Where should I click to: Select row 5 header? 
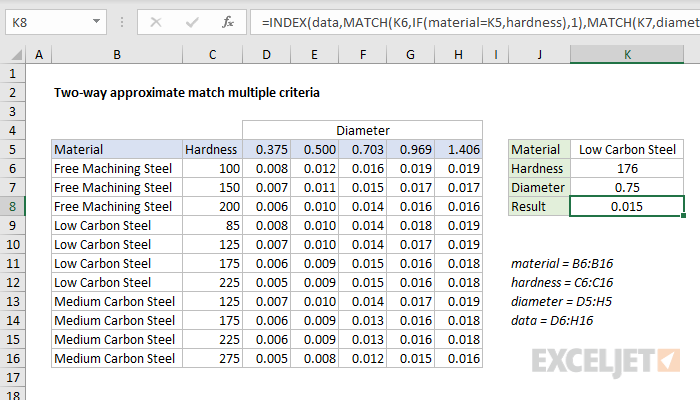click(12, 150)
